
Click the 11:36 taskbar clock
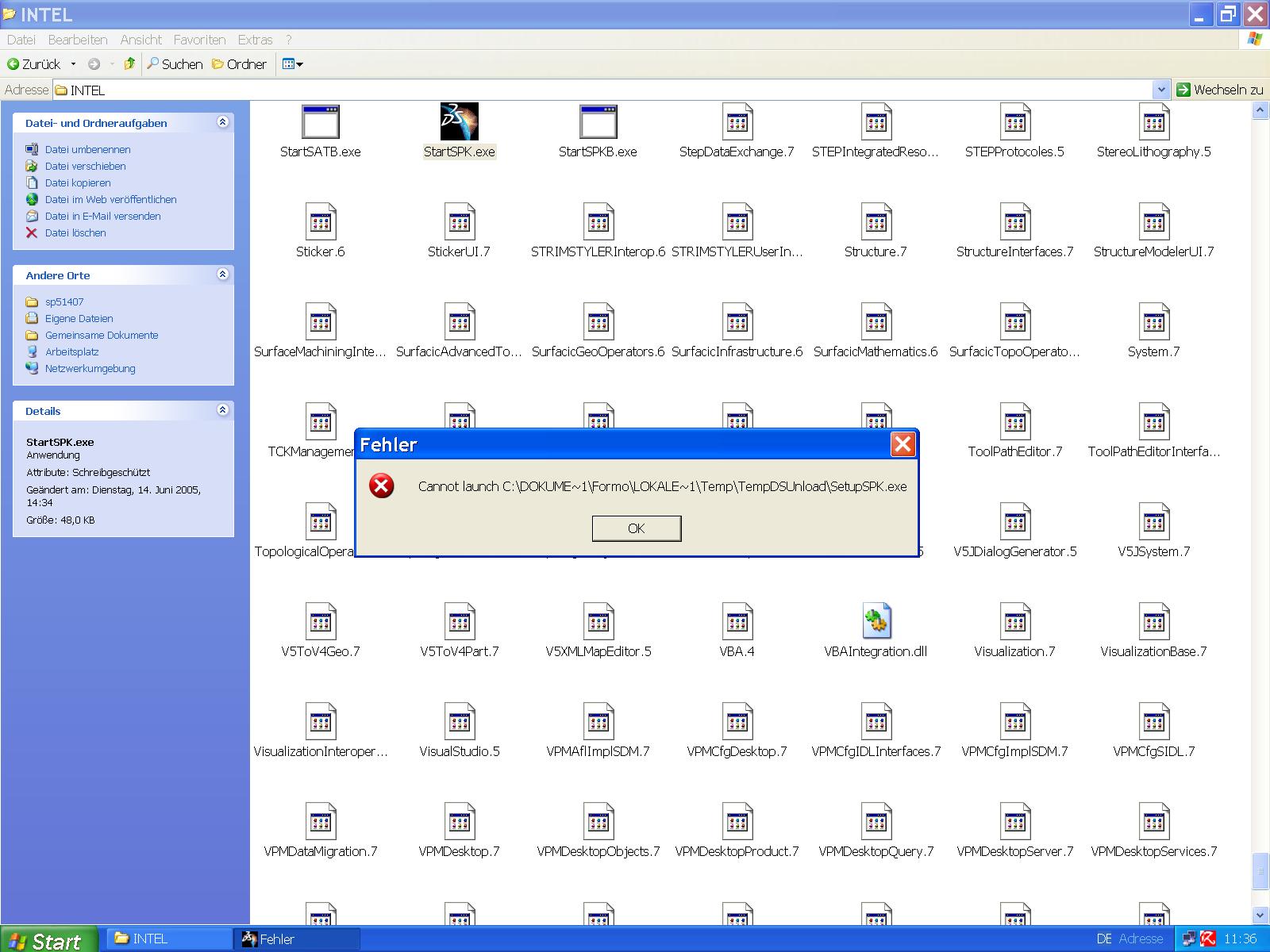pyautogui.click(x=1240, y=939)
